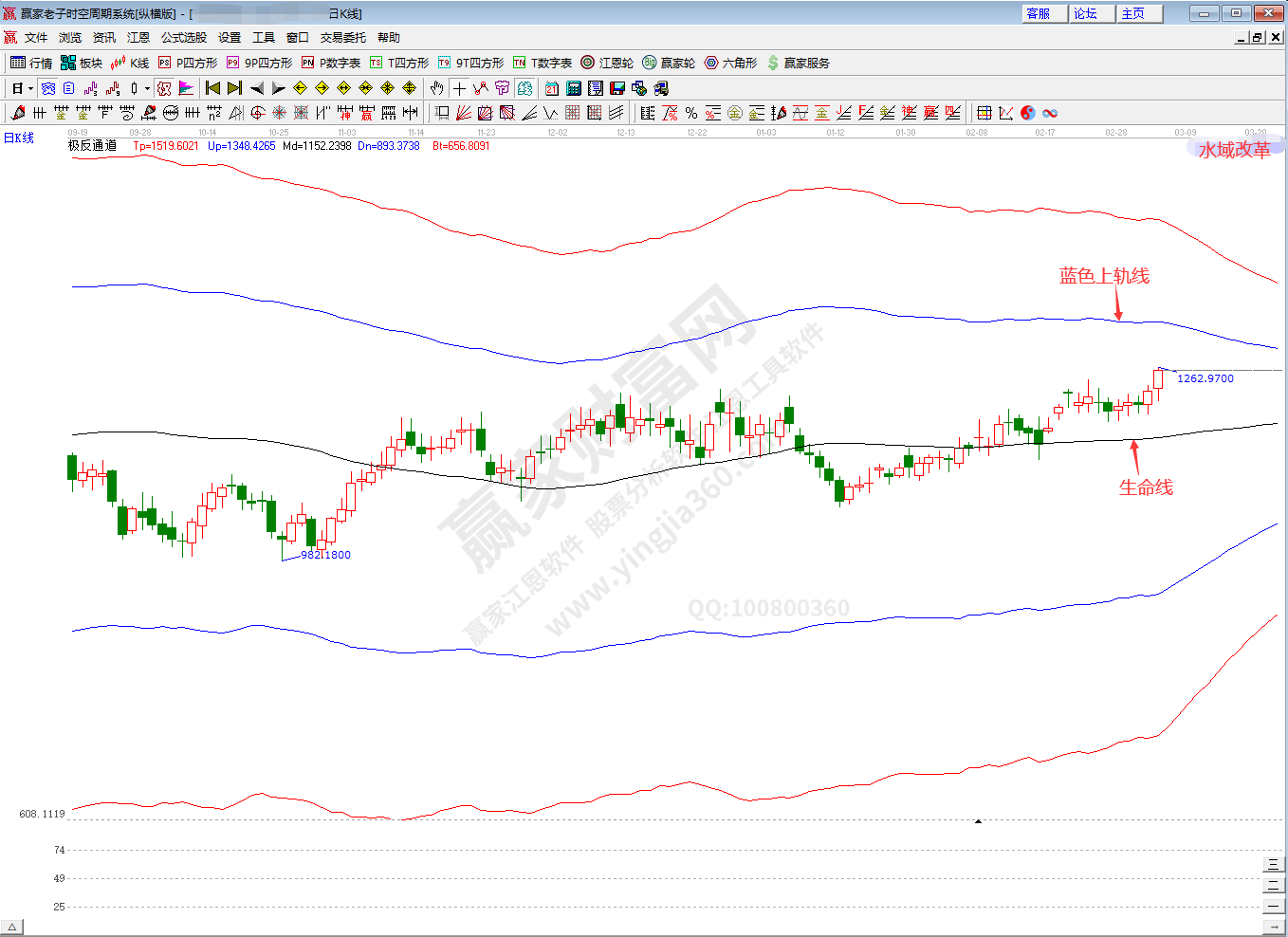1288x937 pixels.
Task: Select the hand pan tool
Action: click(436, 88)
